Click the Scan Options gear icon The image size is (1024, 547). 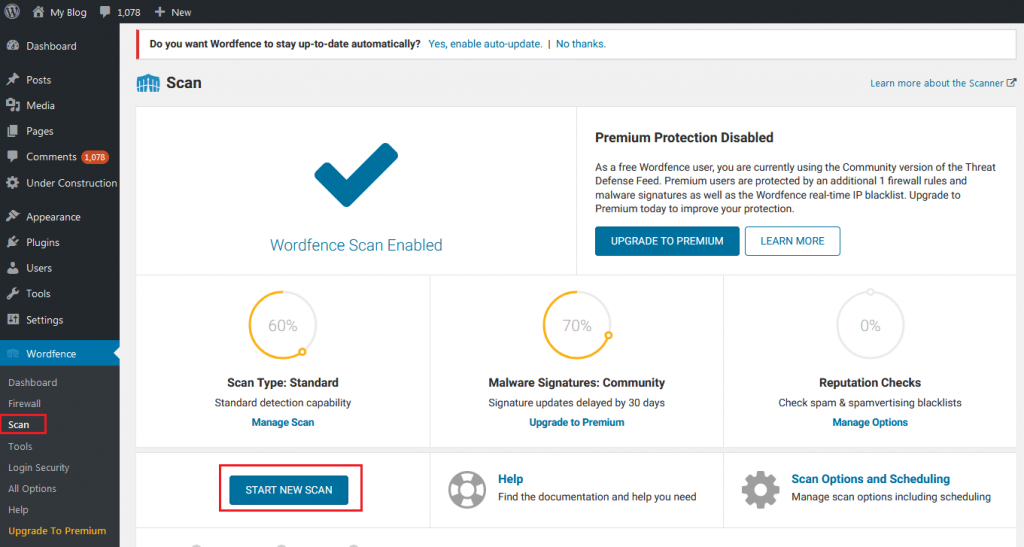[760, 490]
